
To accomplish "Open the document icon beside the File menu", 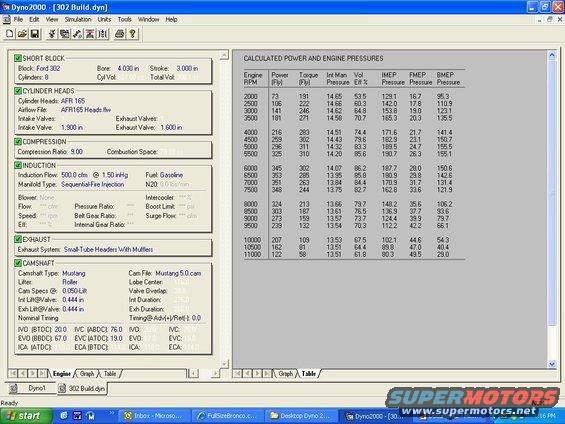I will 6,19.
